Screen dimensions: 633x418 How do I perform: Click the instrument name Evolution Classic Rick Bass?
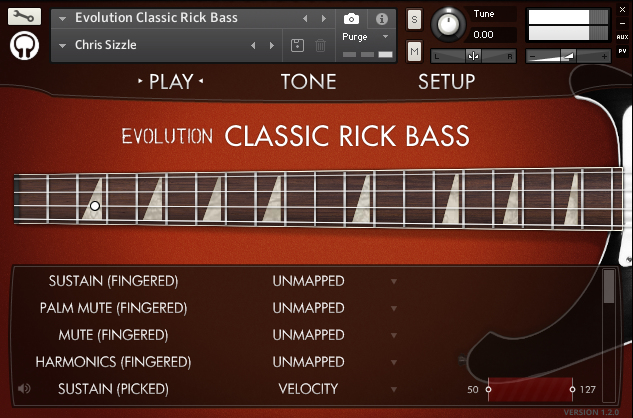pos(156,18)
